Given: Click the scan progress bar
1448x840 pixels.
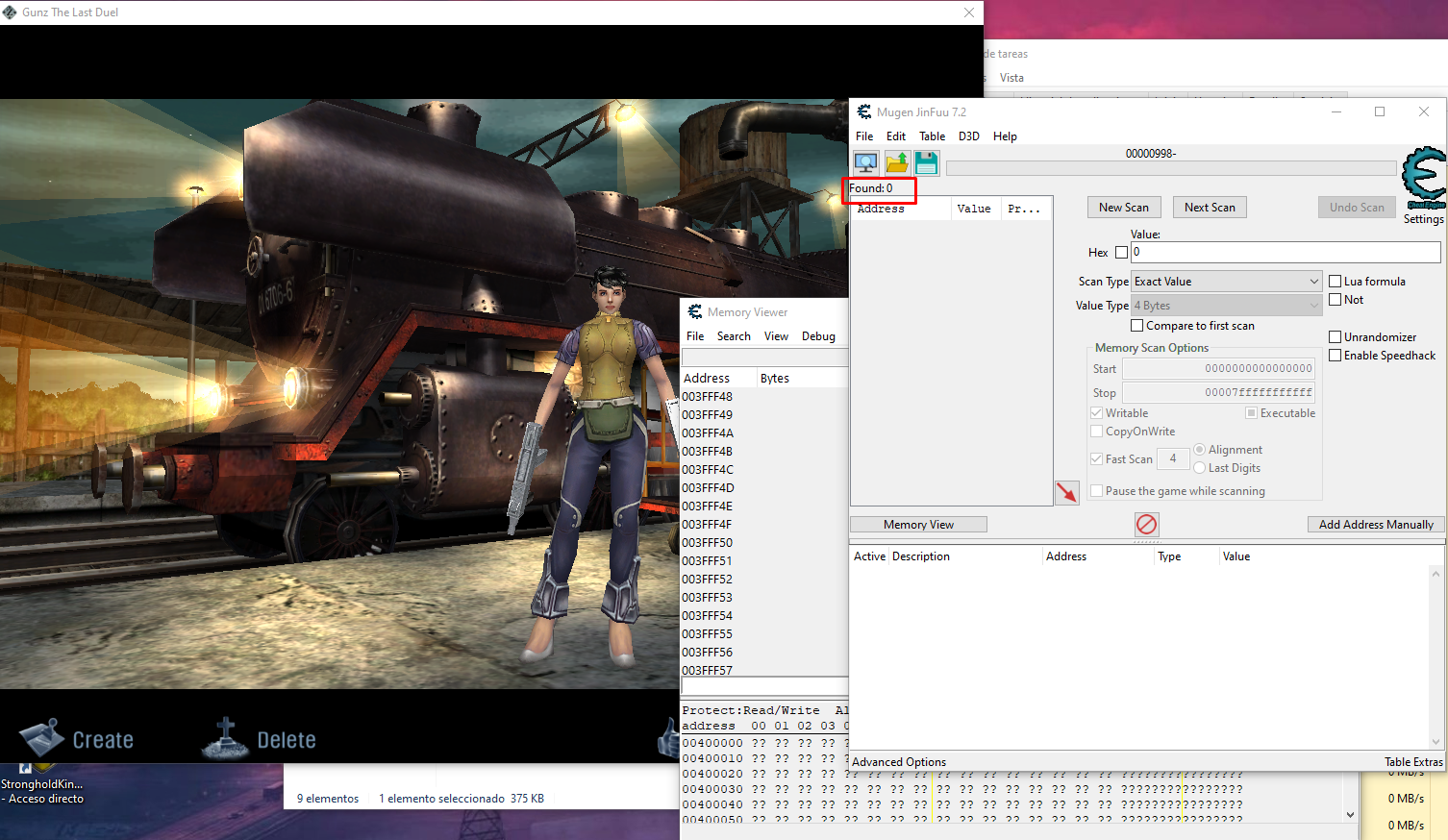Looking at the screenshot, I should point(1170,168).
